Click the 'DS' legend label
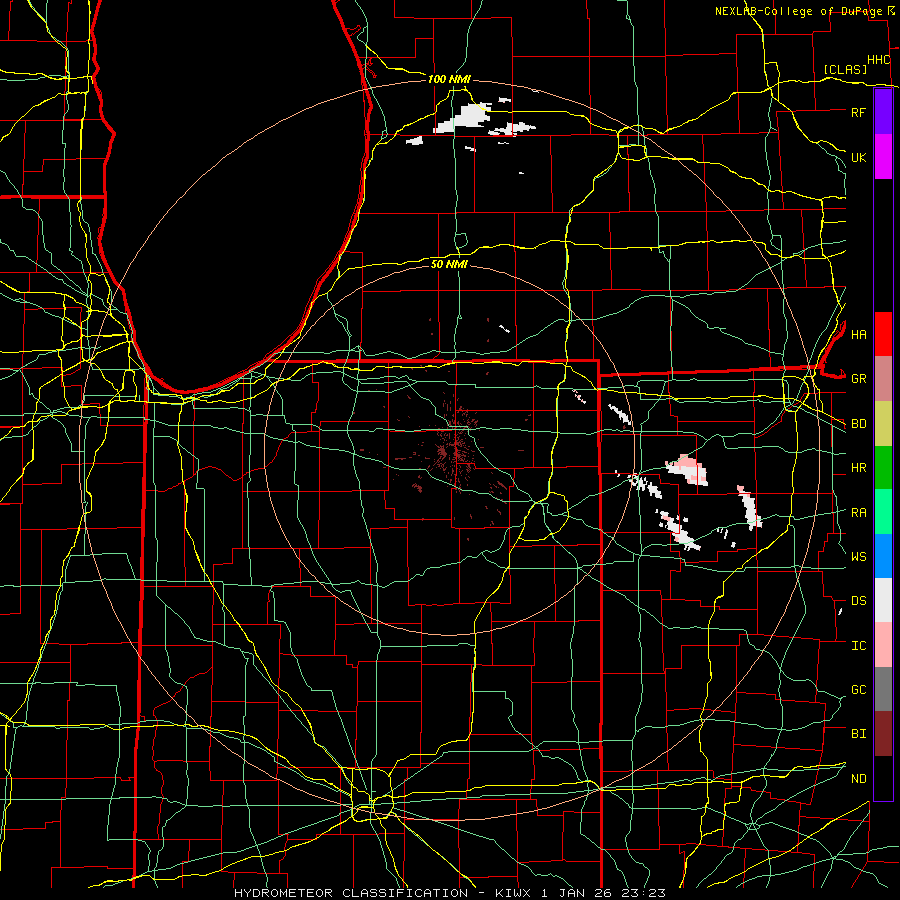 858,601
